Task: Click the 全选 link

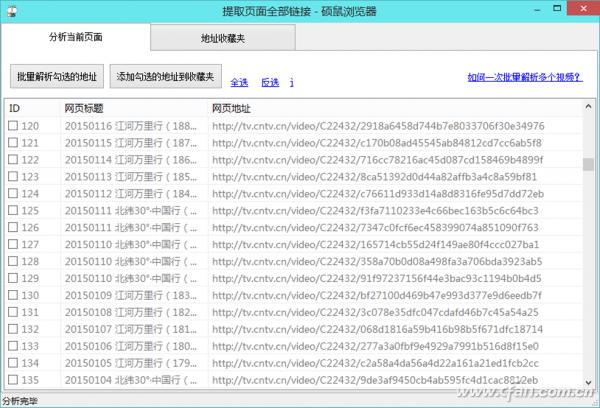Action: coord(239,82)
